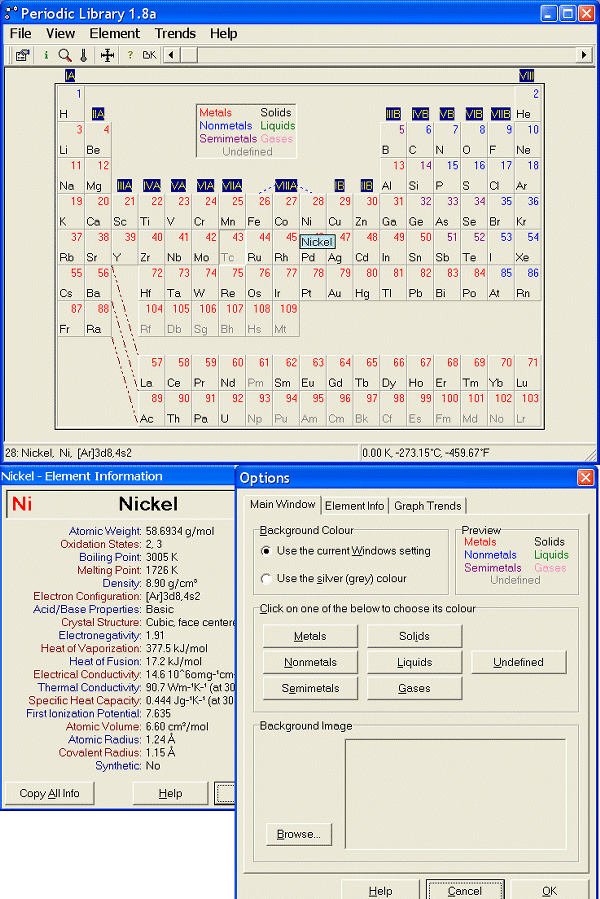This screenshot has height=899, width=600.
Task: Click Help in Nickel Element Information window
Action: point(170,793)
